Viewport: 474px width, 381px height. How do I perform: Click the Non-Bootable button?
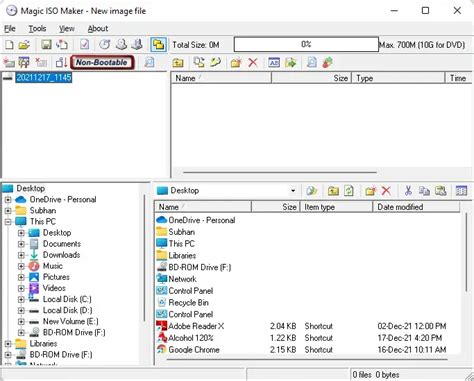pyautogui.click(x=102, y=62)
